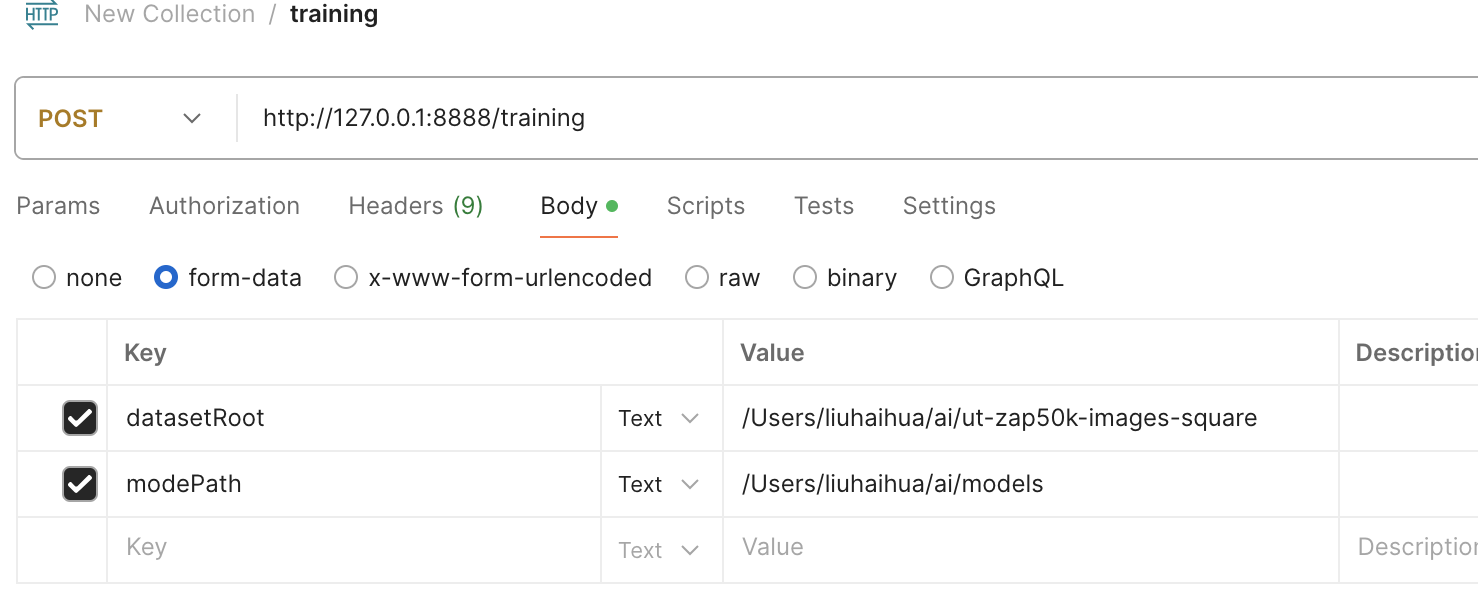
Task: Expand Text type dropdown for modePath
Action: coord(658,484)
